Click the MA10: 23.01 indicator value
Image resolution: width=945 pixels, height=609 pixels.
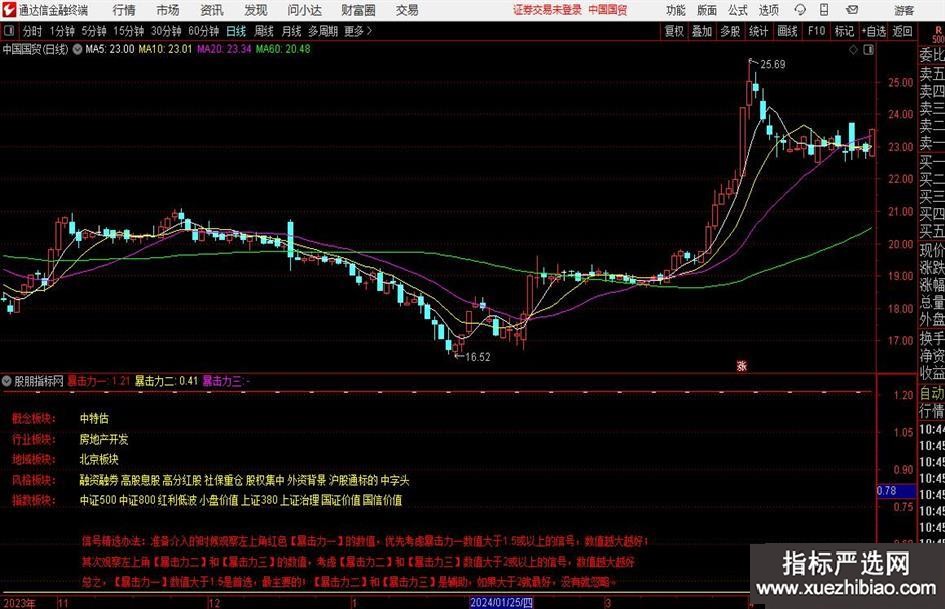[165, 49]
